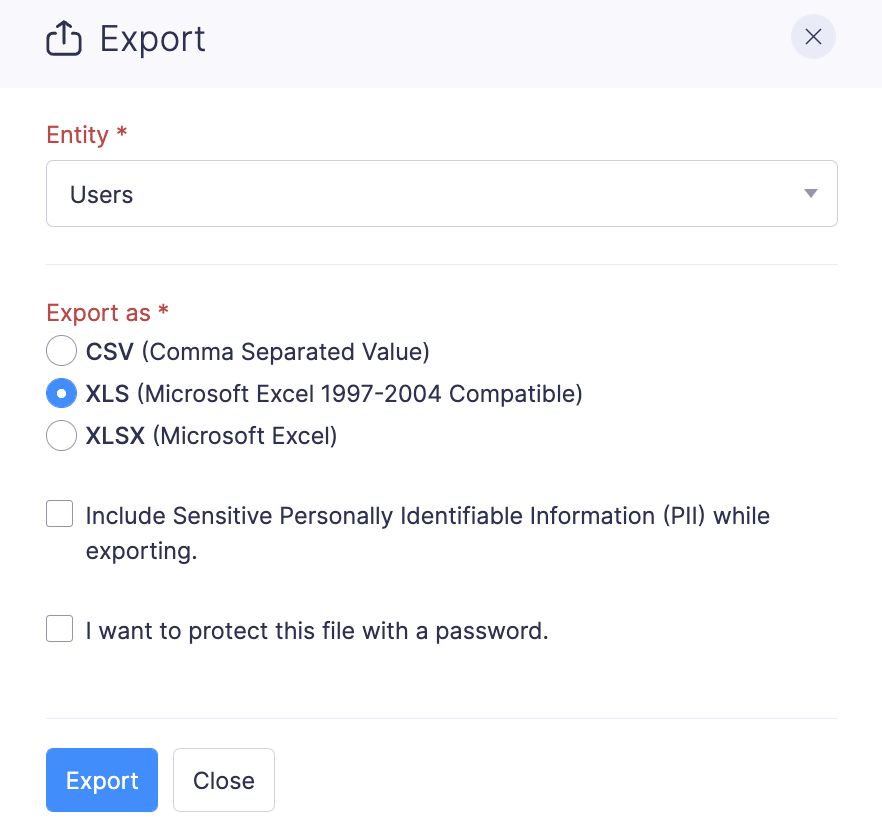The image size is (882, 834).
Task: Click the Export dialog title text
Action: click(x=151, y=38)
